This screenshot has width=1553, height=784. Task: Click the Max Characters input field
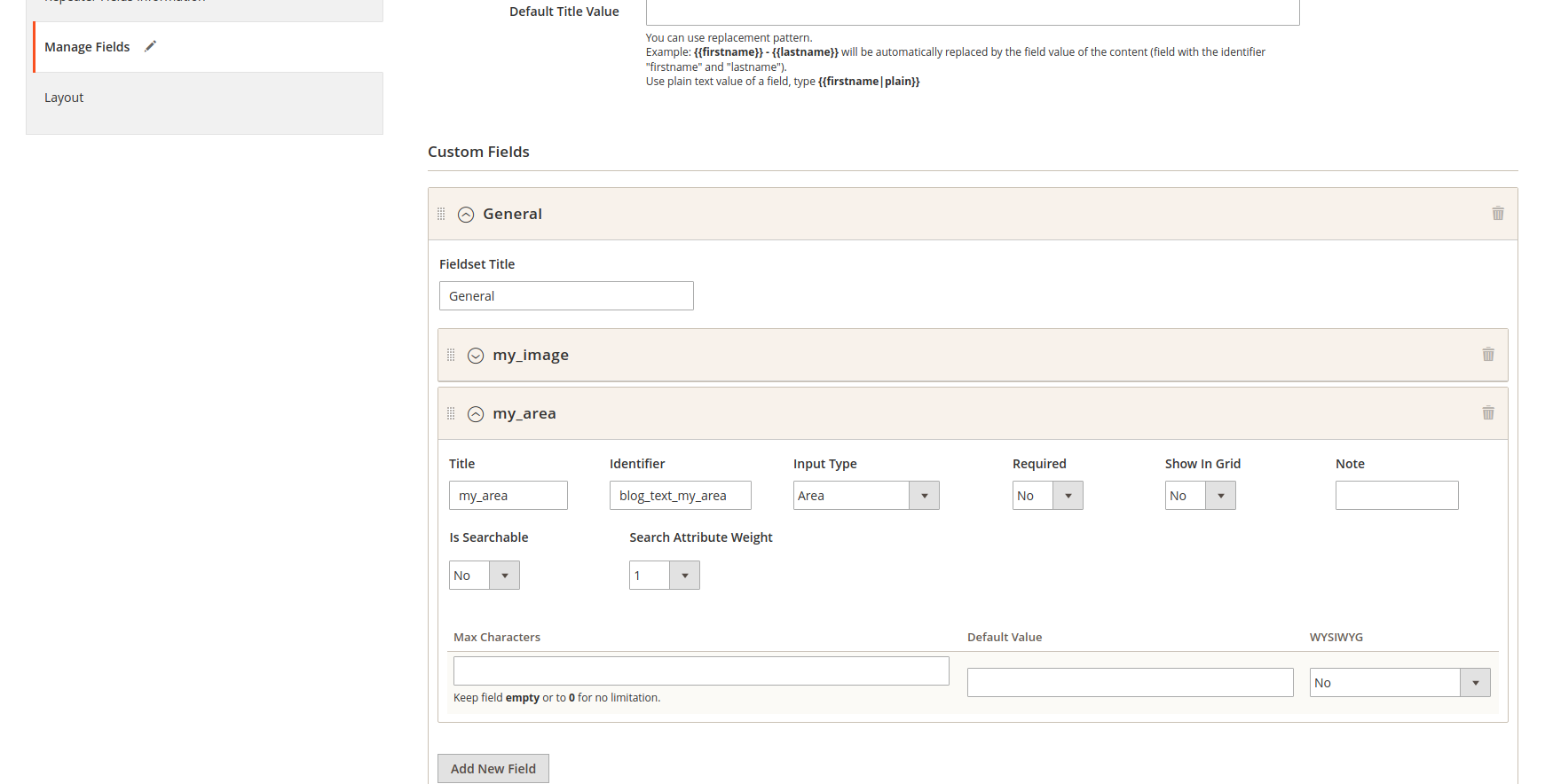pos(701,671)
